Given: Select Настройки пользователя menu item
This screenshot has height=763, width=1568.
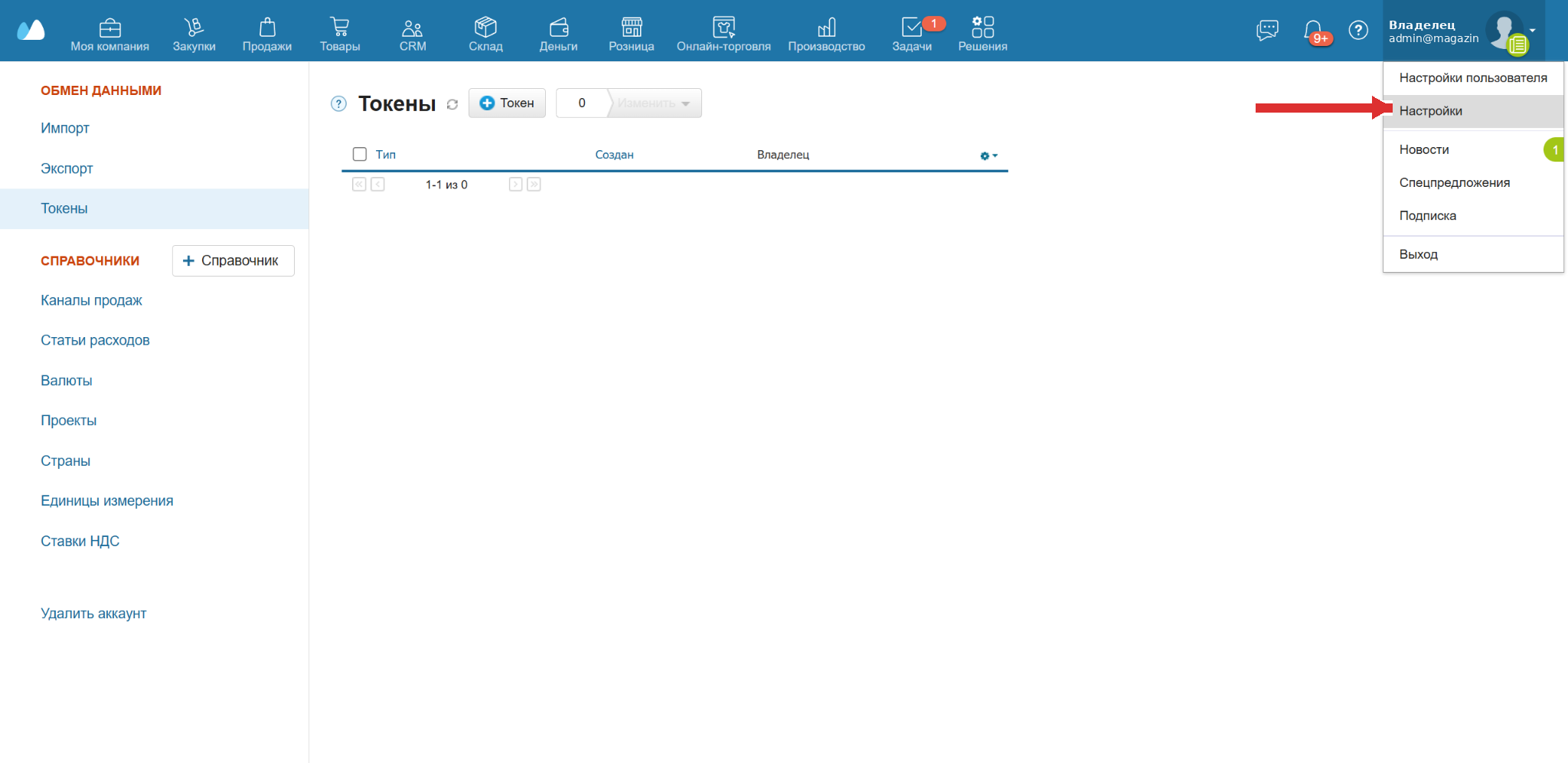Looking at the screenshot, I should (x=1473, y=78).
